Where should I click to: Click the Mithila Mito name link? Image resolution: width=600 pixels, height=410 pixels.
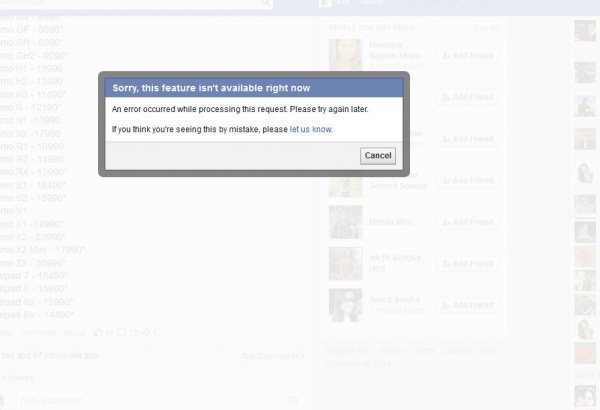point(390,222)
